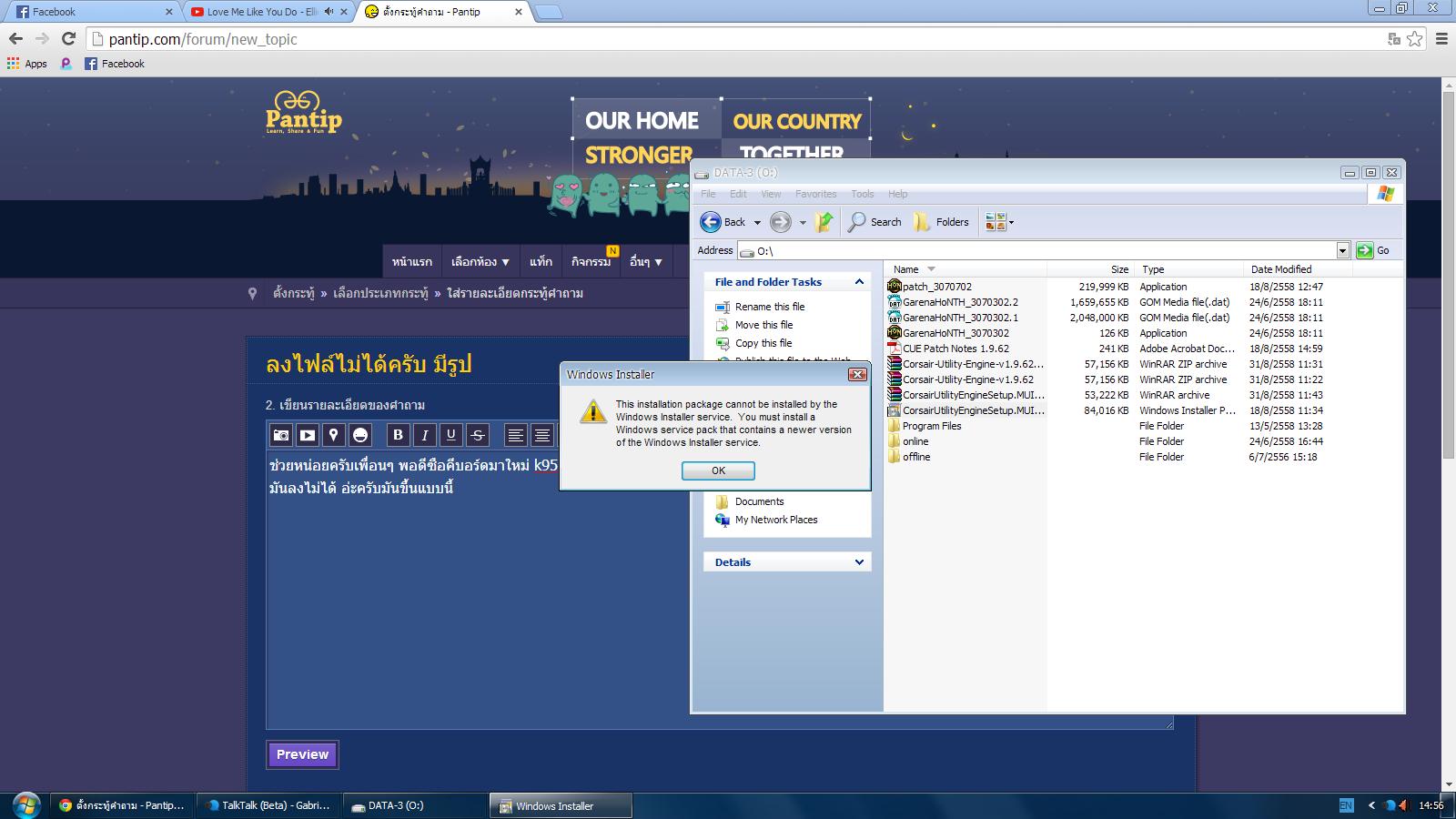
Task: Align post text to the left
Action: [515, 435]
